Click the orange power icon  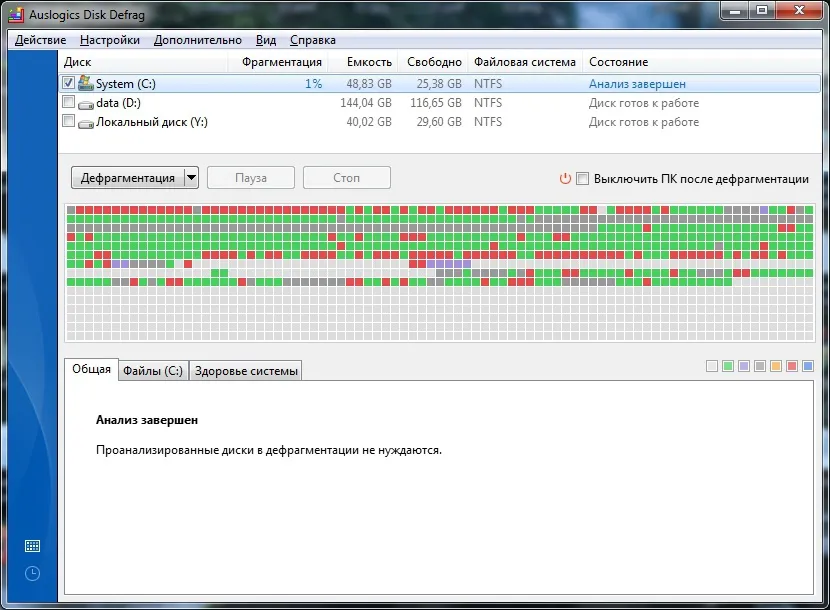point(565,178)
